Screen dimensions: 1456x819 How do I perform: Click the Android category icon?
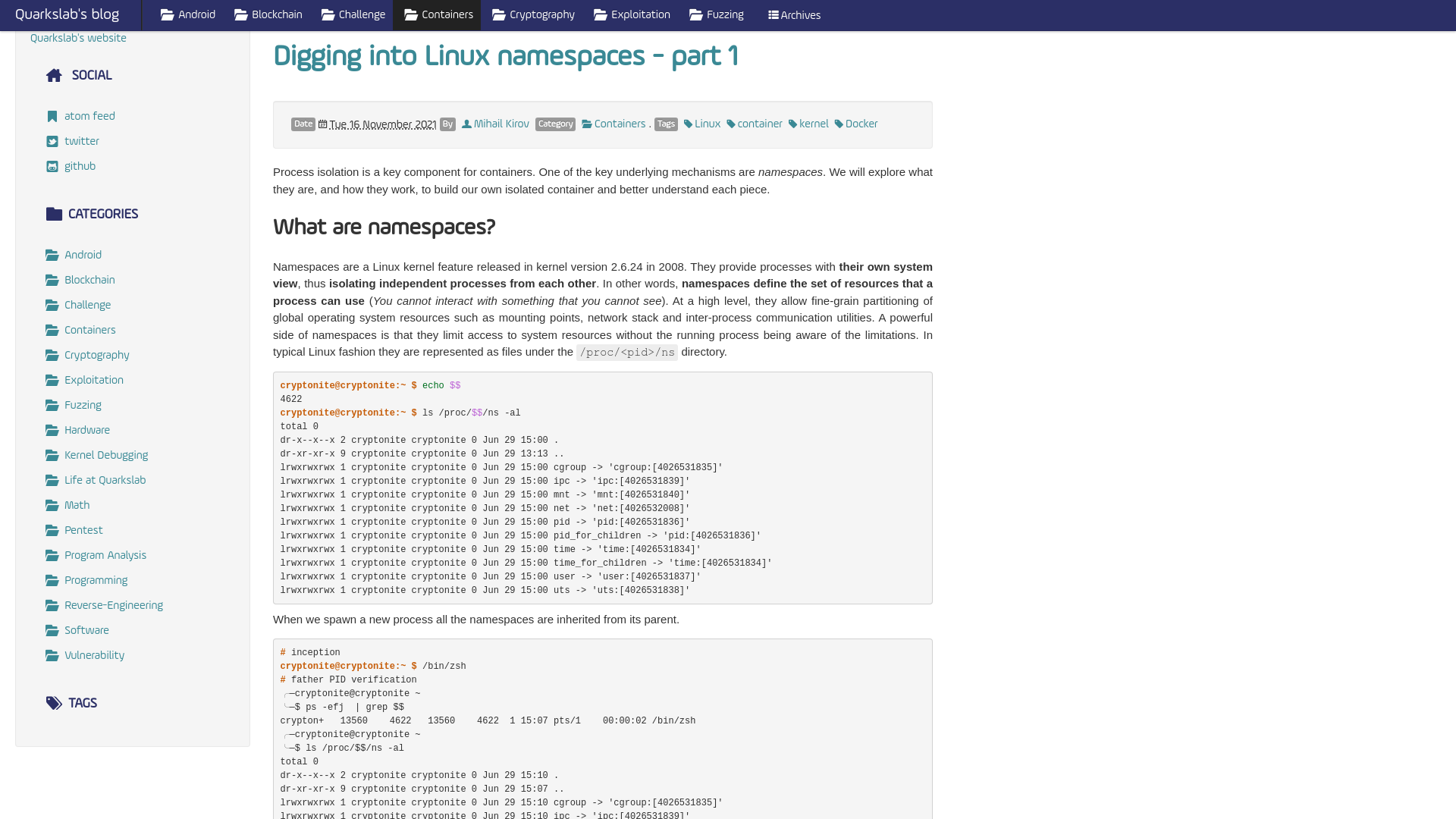[x=53, y=254]
